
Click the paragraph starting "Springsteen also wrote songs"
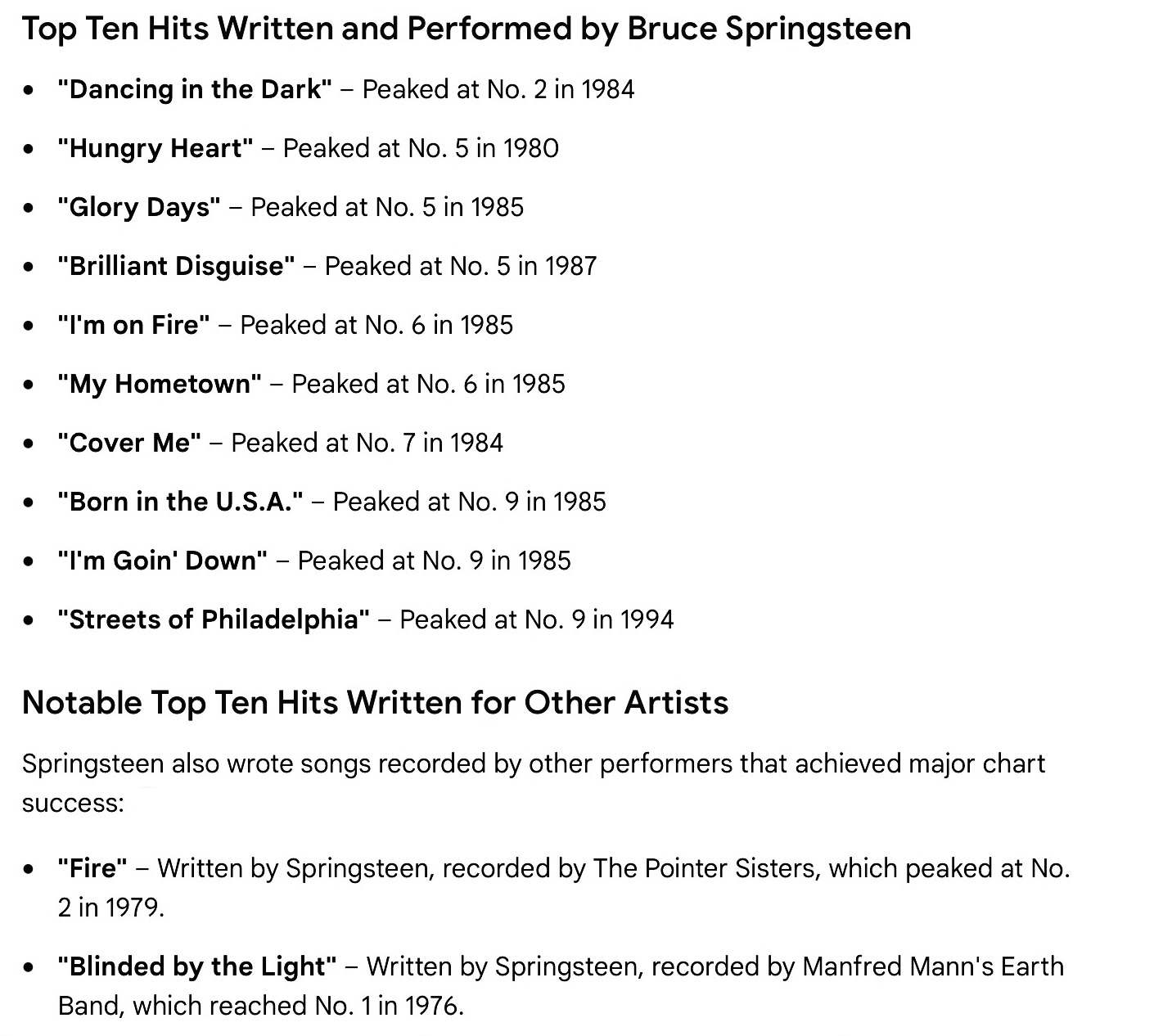coord(534,783)
